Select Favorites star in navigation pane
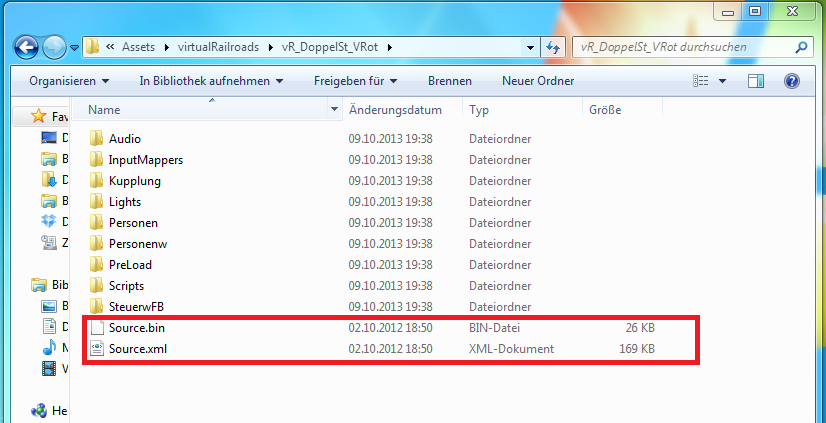 click(38, 116)
